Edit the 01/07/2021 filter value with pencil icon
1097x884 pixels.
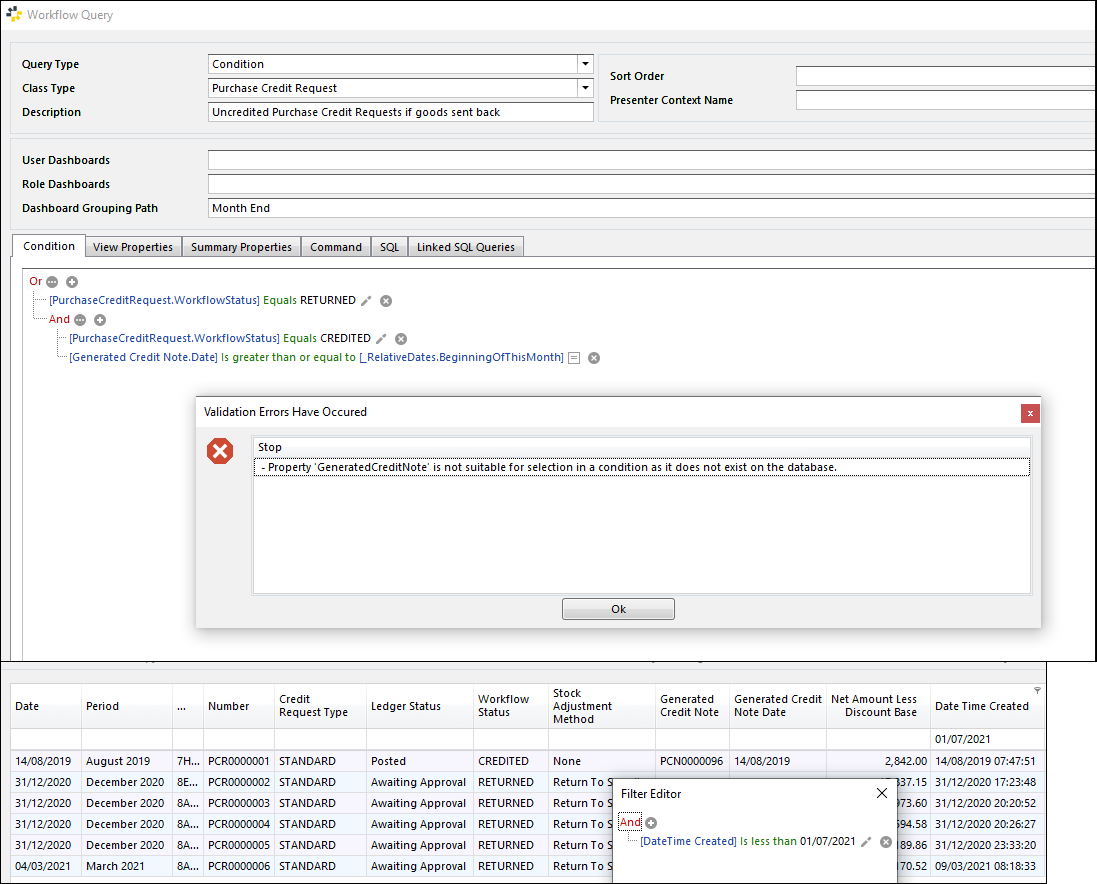[866, 841]
